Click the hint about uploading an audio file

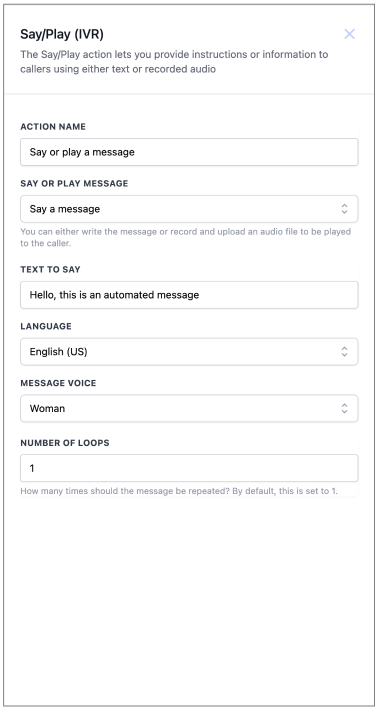[185, 237]
